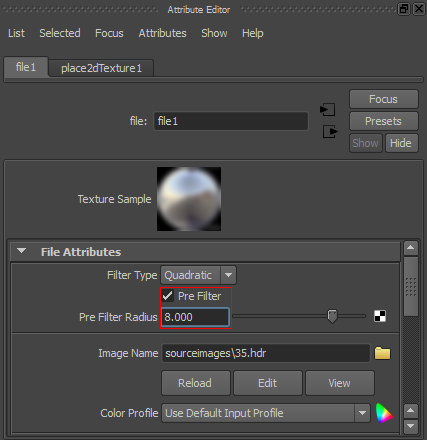Click the output connection arrow icon

coord(330,131)
